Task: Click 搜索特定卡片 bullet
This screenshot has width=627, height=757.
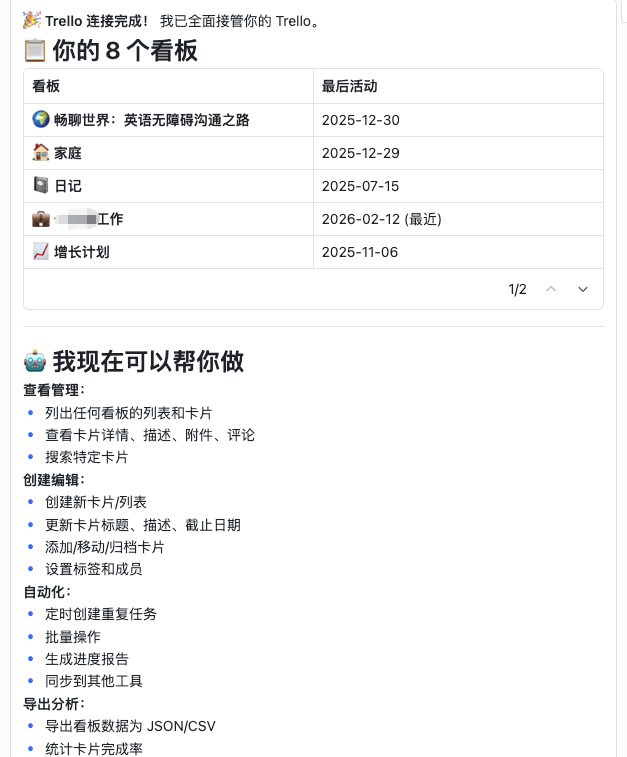Action: 87,458
